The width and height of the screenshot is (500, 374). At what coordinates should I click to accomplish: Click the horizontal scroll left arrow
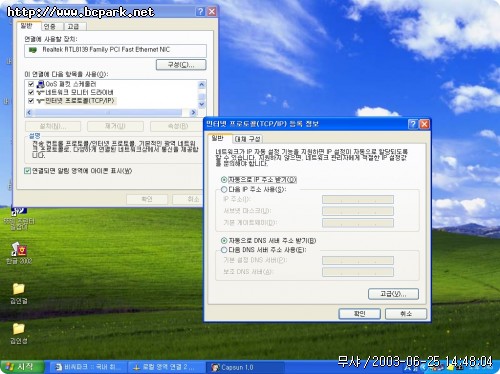pos(29,113)
